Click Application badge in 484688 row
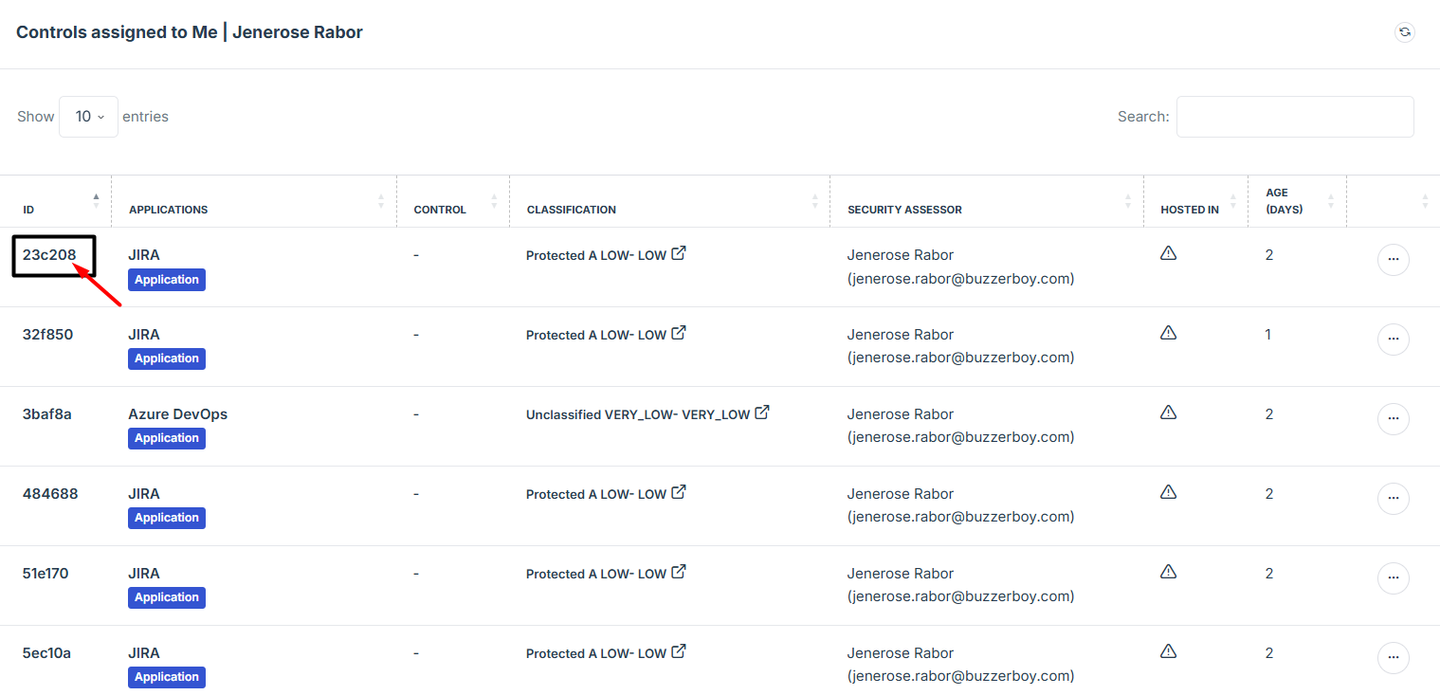The width and height of the screenshot is (1440, 698). click(167, 518)
